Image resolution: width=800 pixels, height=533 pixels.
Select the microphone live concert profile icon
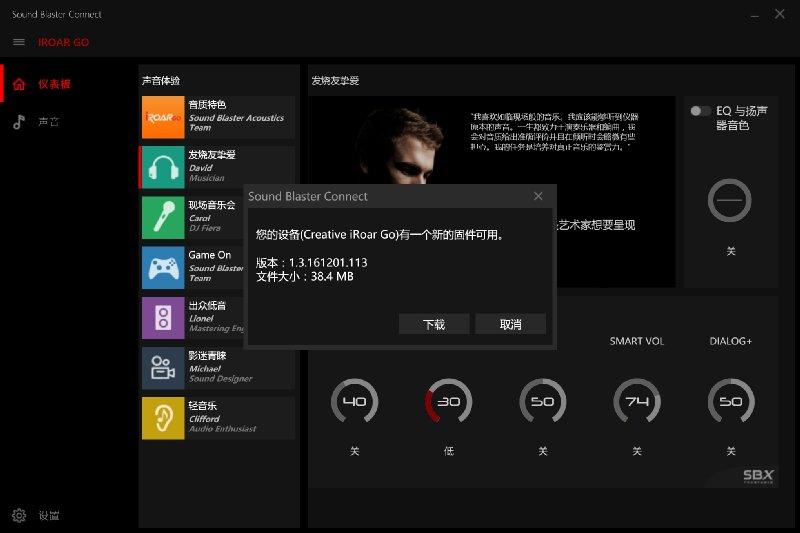pos(163,218)
